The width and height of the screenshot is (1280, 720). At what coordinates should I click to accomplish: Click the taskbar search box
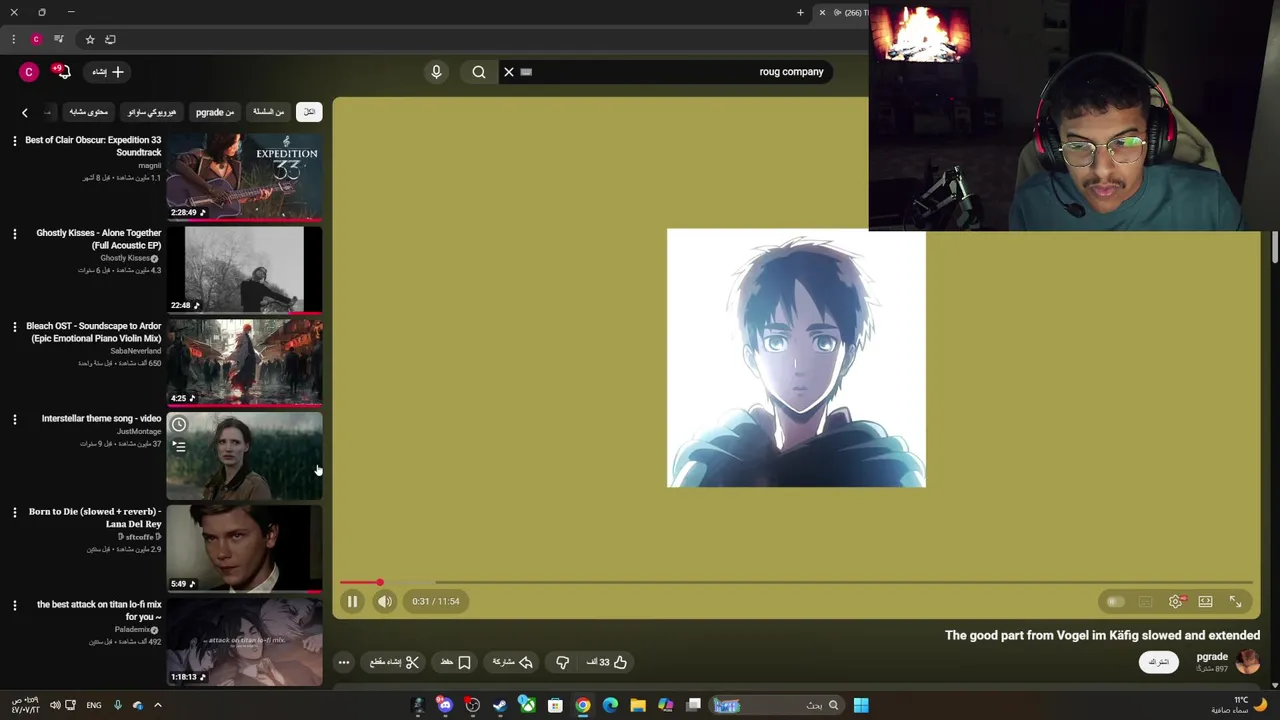777,705
